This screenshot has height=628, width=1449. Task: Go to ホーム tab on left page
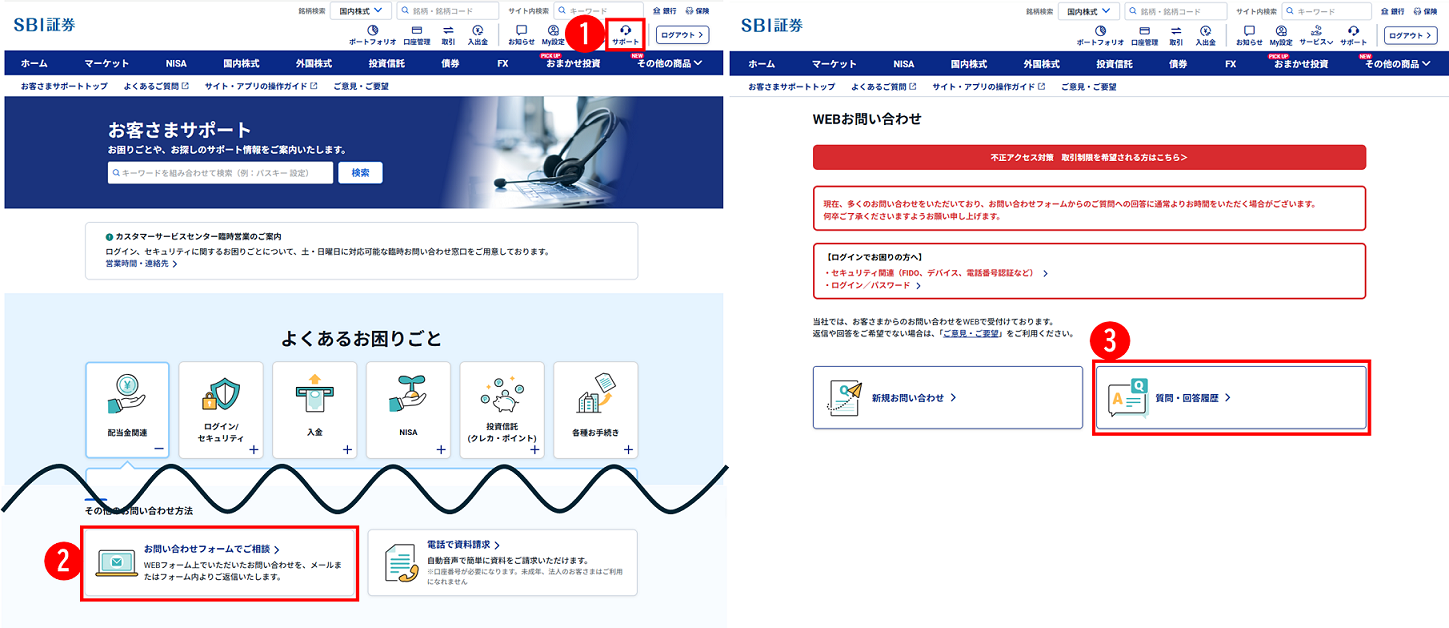[34, 63]
